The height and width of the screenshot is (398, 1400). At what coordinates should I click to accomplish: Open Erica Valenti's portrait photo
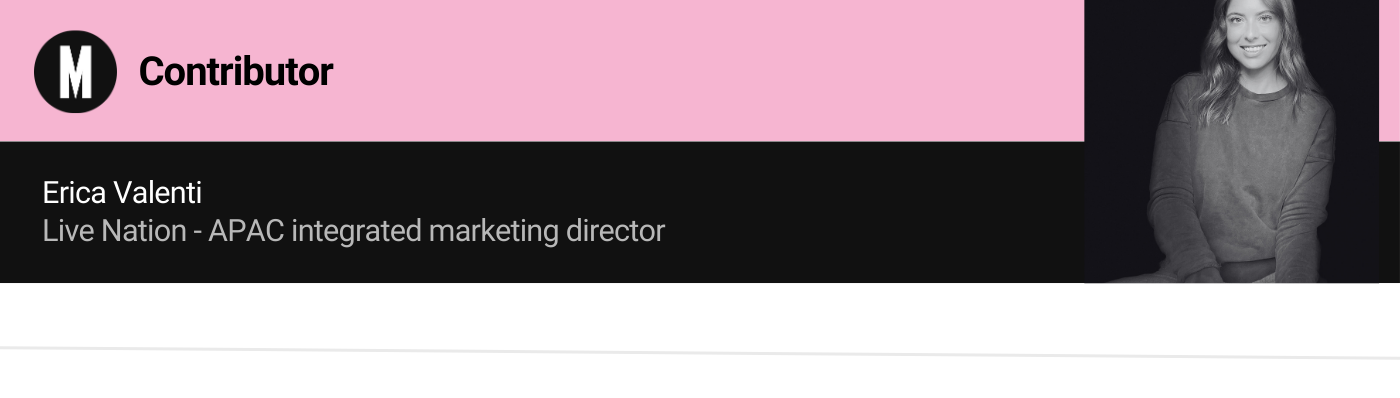click(1231, 141)
